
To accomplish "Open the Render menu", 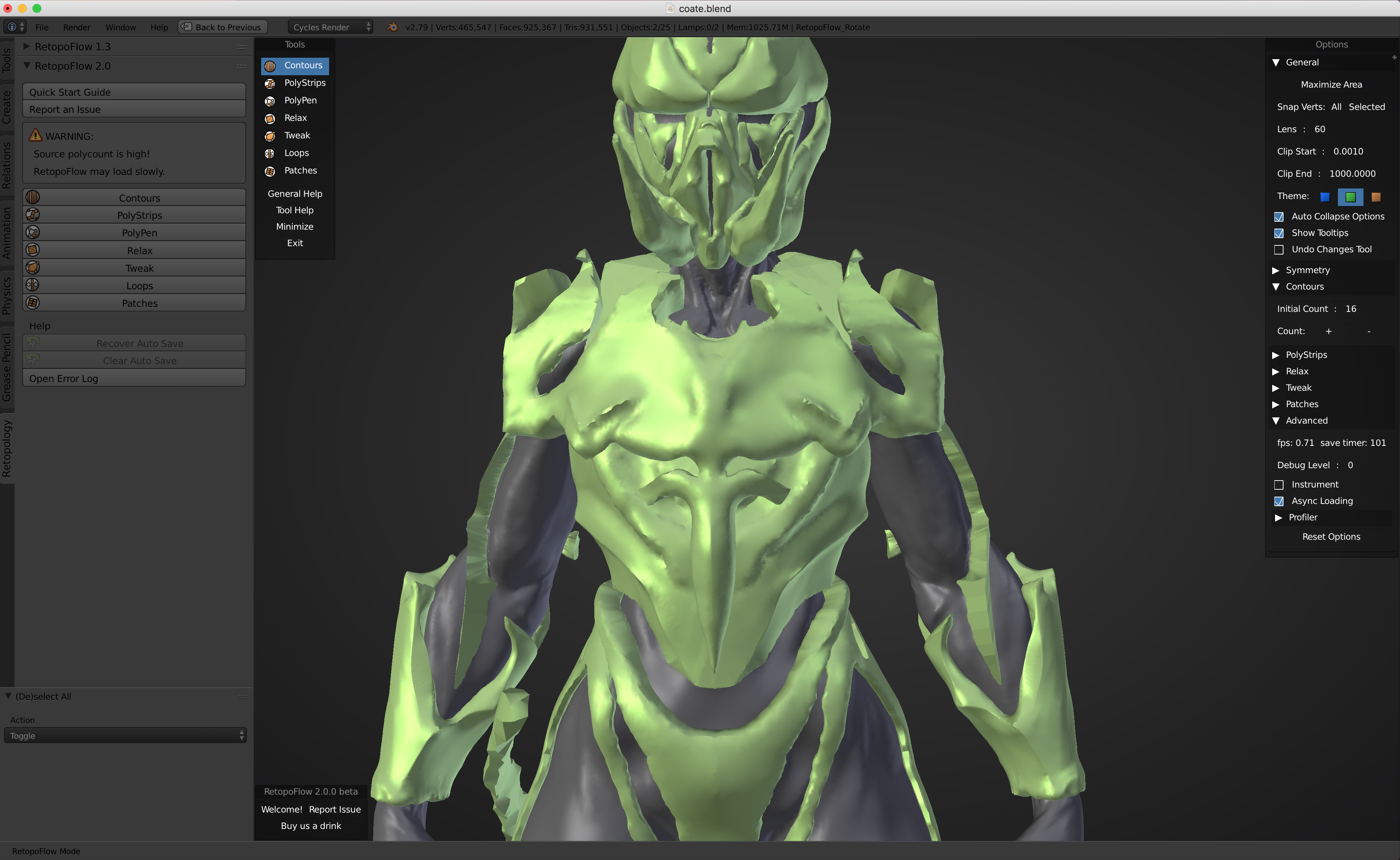I will (x=76, y=27).
